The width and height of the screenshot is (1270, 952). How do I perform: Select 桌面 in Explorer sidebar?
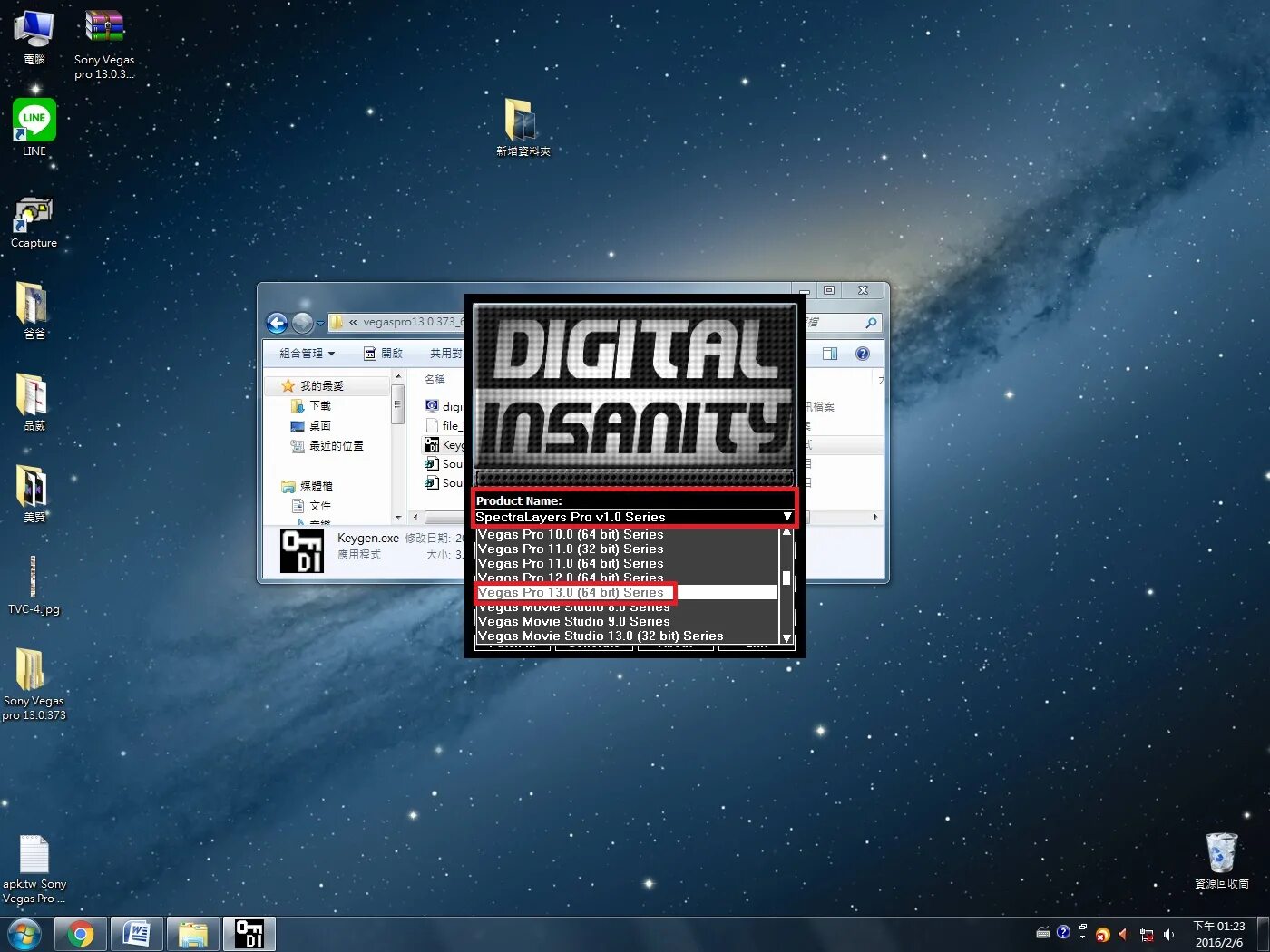[x=311, y=425]
